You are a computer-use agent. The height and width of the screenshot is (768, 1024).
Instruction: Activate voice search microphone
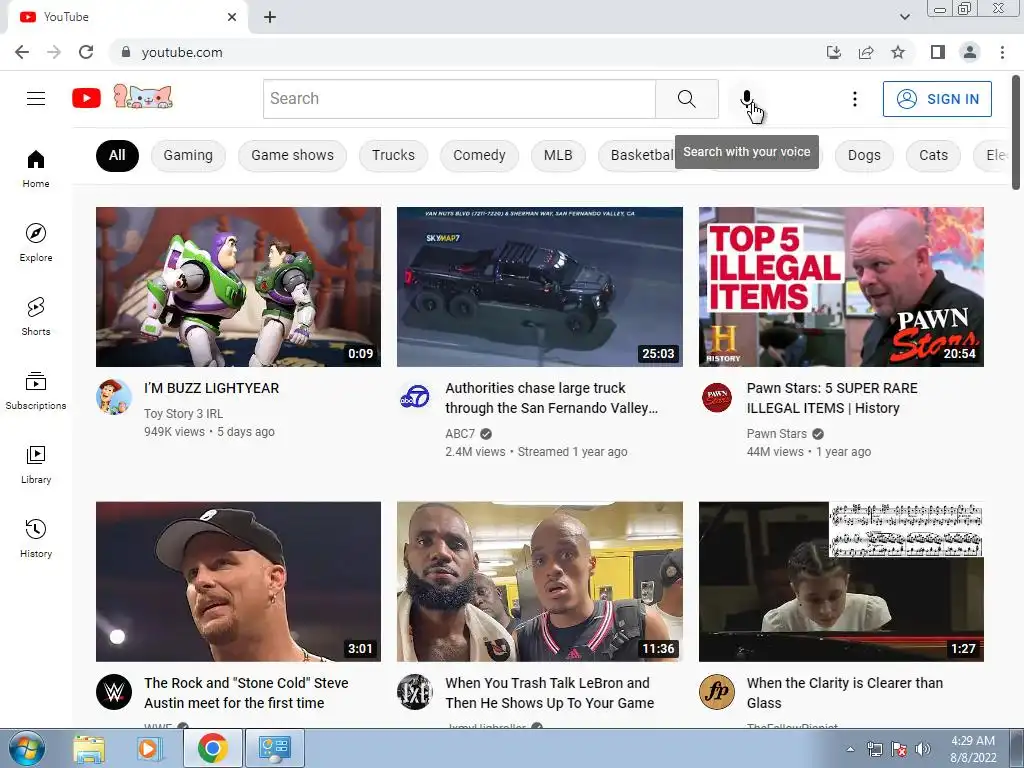746,99
